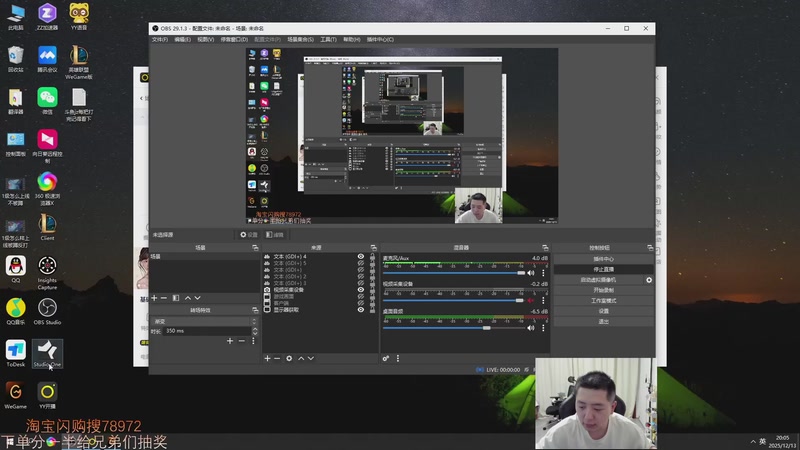
Task: Add a new source with the plus icon
Action: point(267,359)
